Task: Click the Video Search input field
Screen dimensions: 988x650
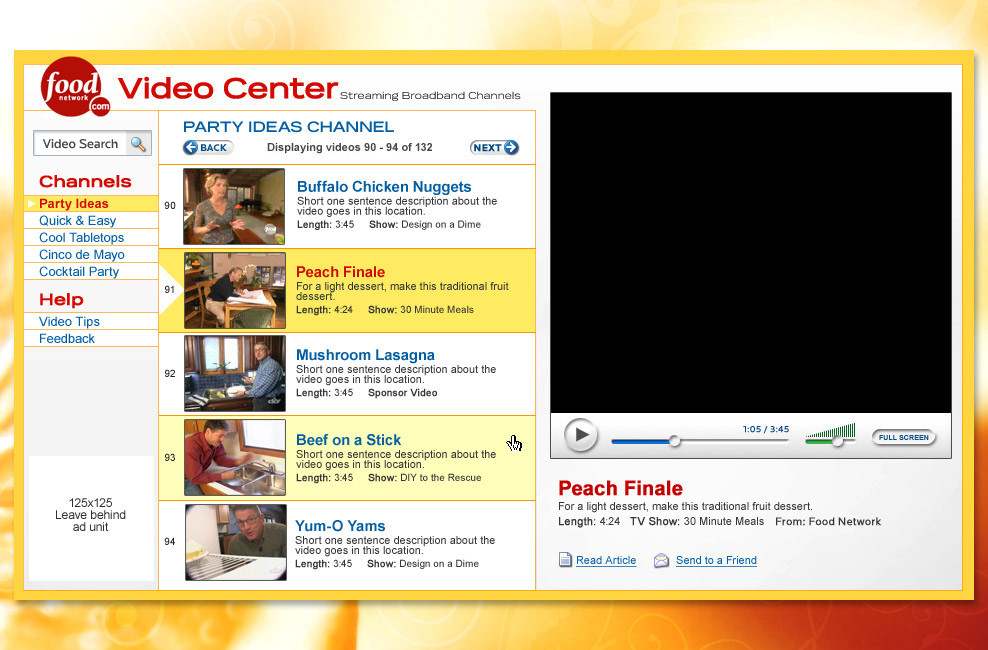Action: [x=80, y=144]
